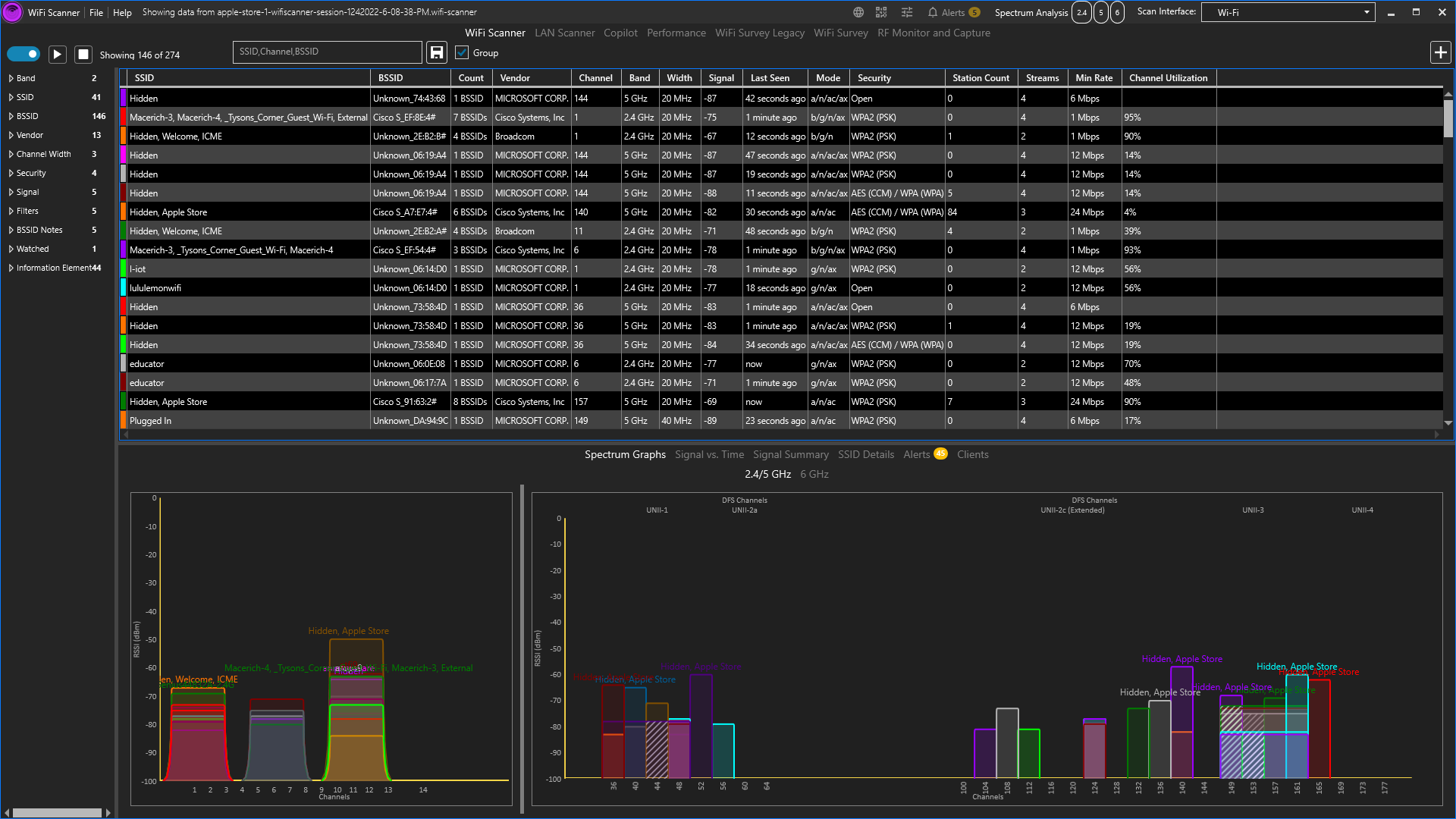Screen dimensions: 1456x819
Task: Select 6 GHz spectrum analysis button
Action: coord(1117,12)
